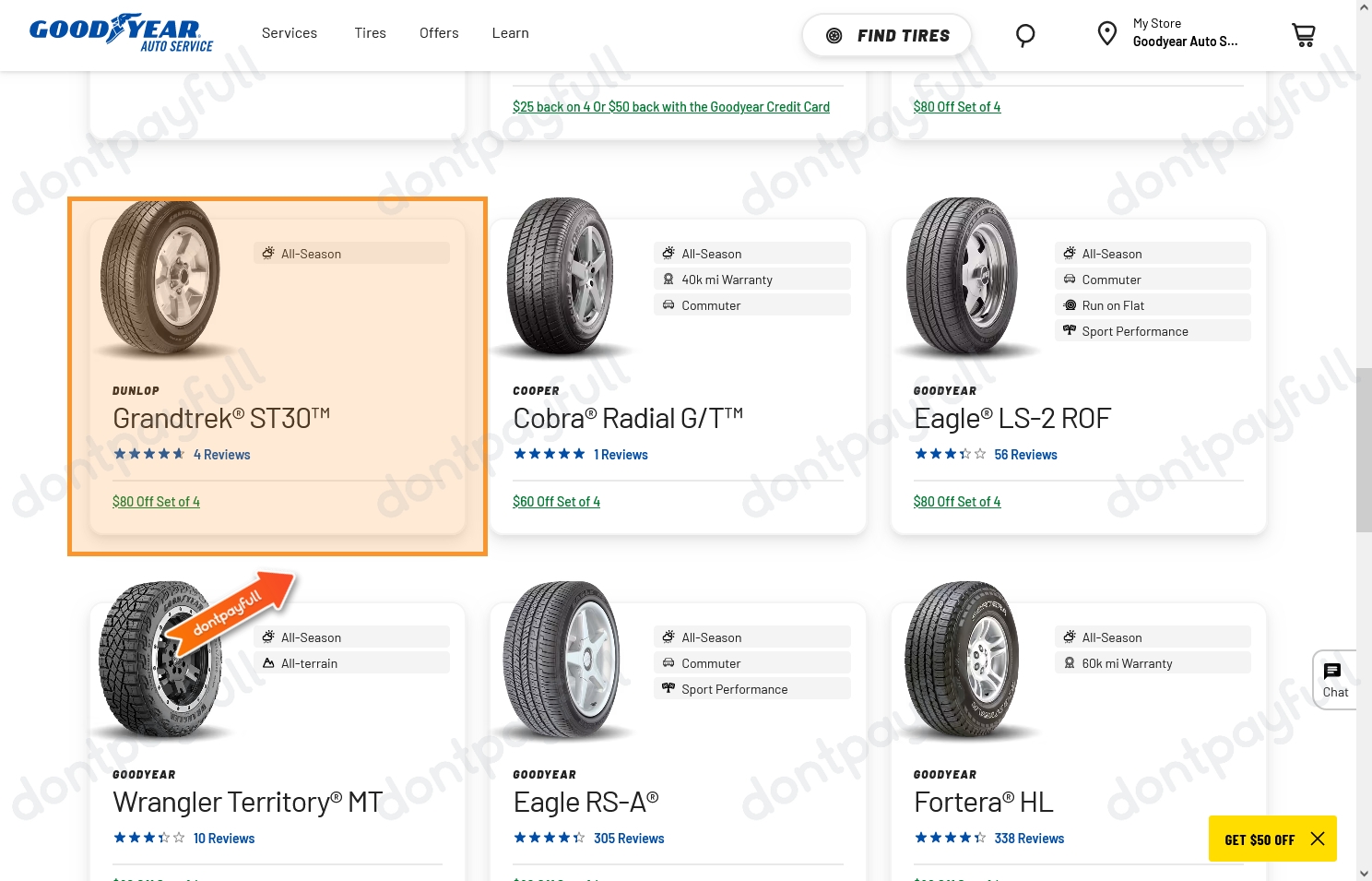
Task: Click the FIND TIRES button
Action: pos(886,35)
